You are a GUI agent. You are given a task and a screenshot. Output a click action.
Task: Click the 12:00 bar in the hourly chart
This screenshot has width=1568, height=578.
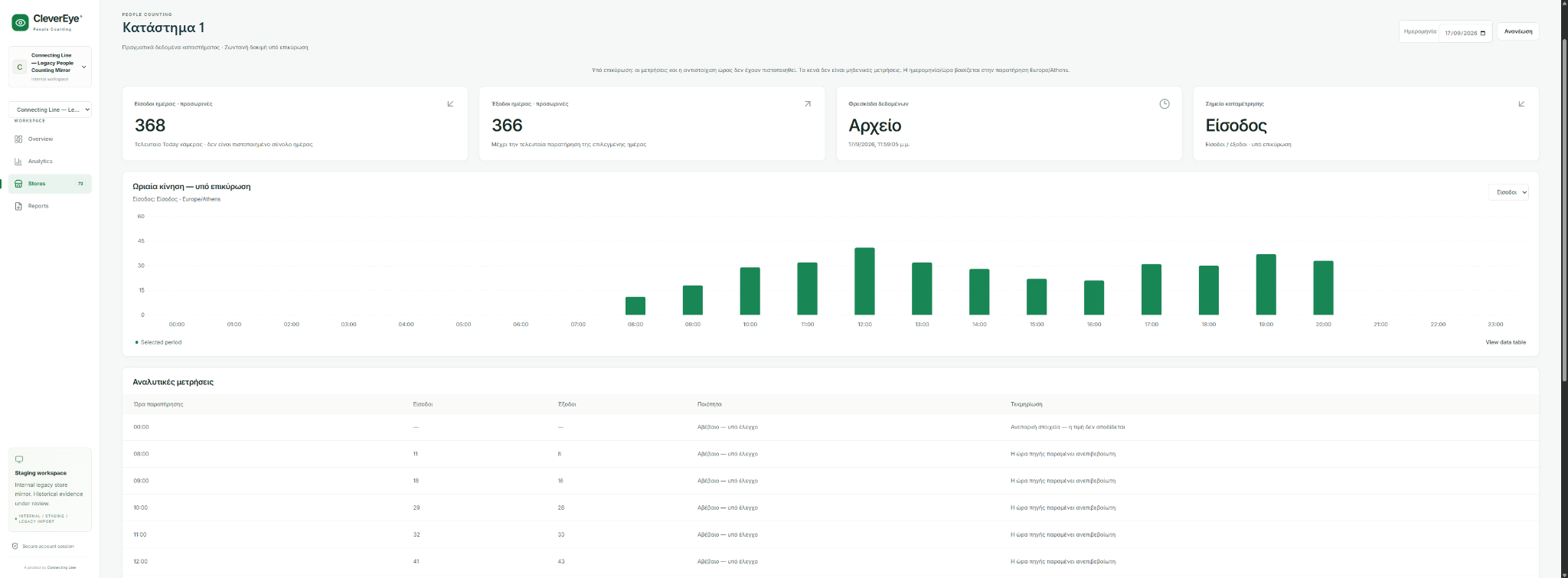(864, 281)
